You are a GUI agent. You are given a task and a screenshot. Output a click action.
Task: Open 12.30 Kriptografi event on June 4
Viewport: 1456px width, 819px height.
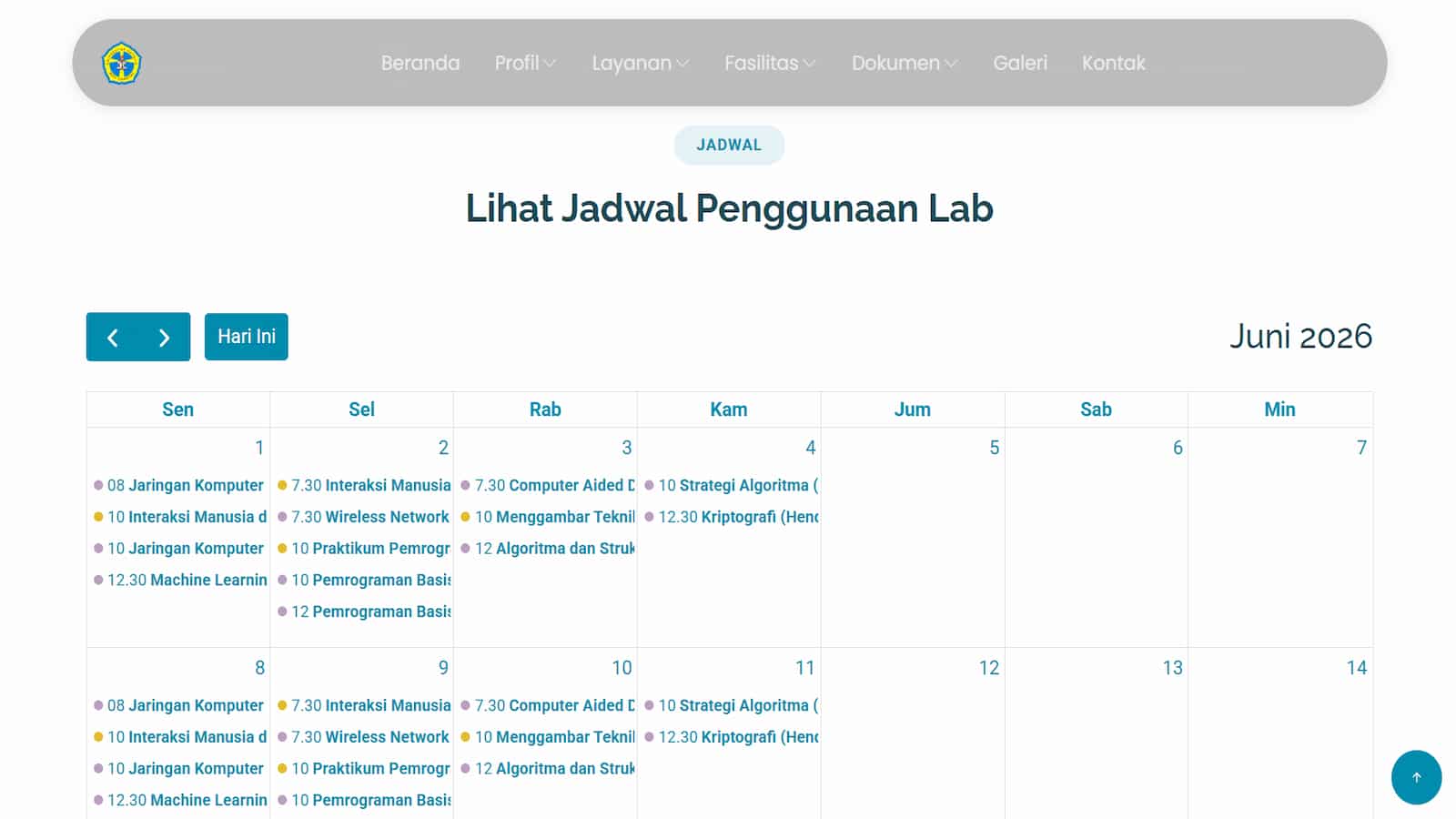point(731,517)
